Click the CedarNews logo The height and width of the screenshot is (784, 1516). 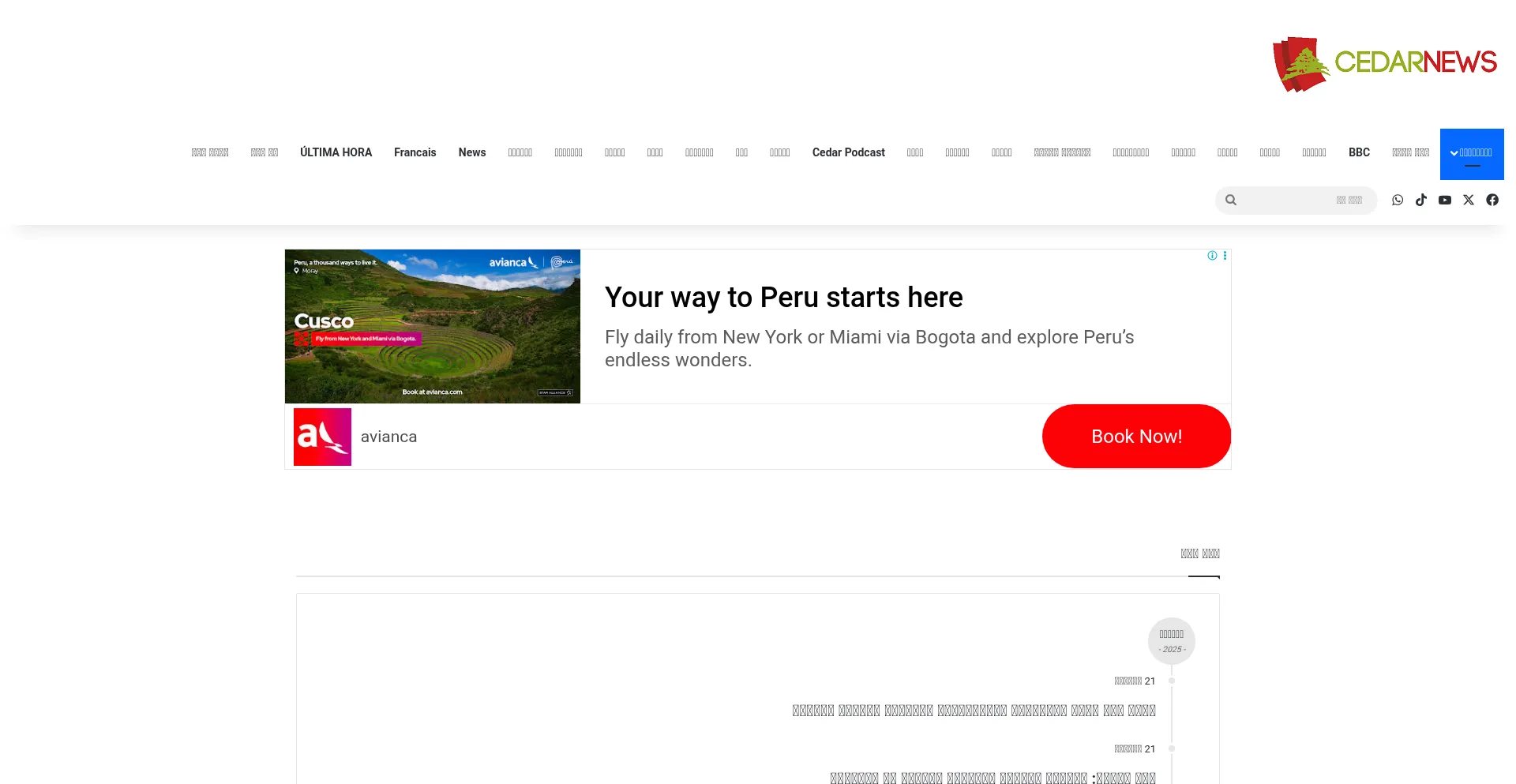coord(1384,64)
